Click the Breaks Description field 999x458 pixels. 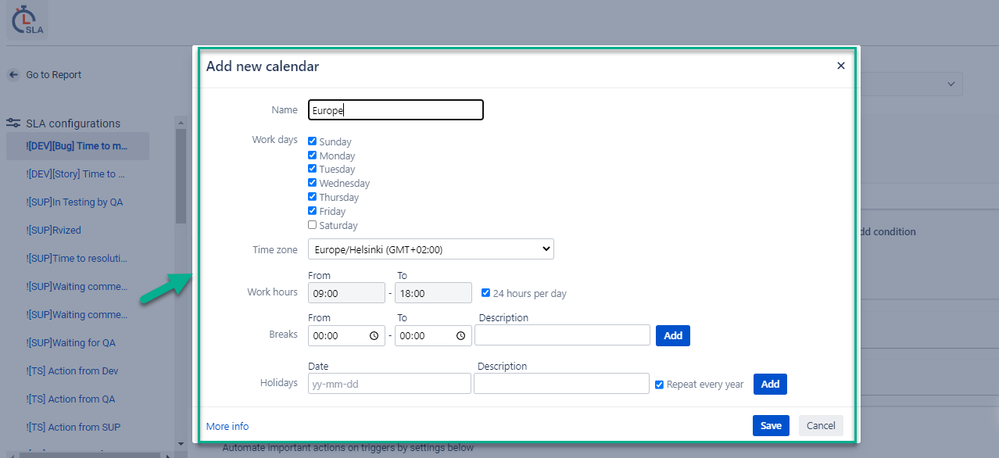(562, 336)
